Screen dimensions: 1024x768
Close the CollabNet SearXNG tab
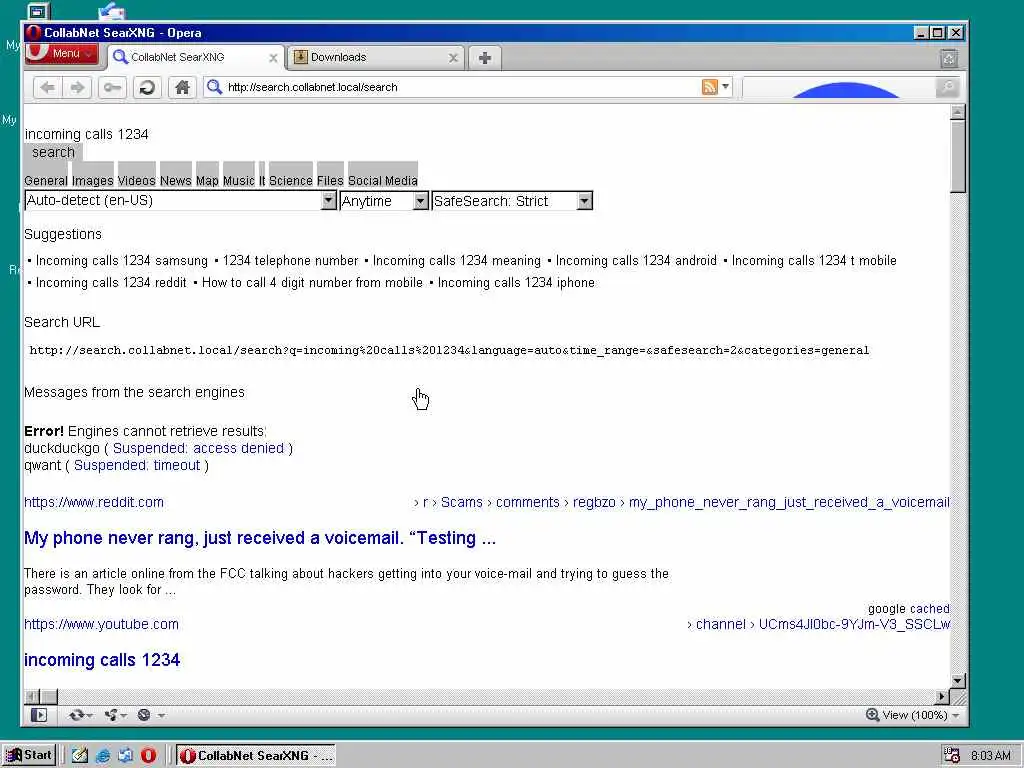pyautogui.click(x=273, y=58)
